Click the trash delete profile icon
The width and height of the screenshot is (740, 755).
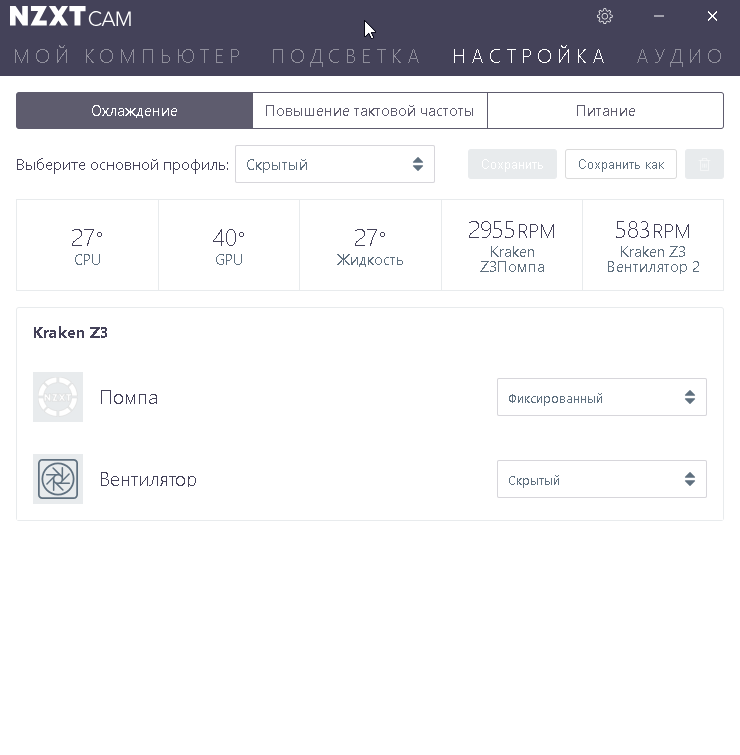point(704,164)
